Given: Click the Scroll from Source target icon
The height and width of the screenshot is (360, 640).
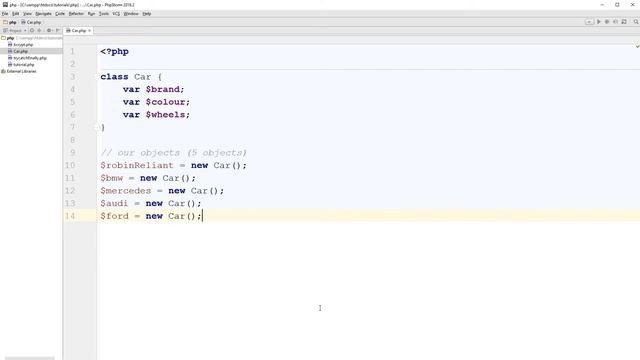Looking at the screenshot, I should tap(32, 31).
